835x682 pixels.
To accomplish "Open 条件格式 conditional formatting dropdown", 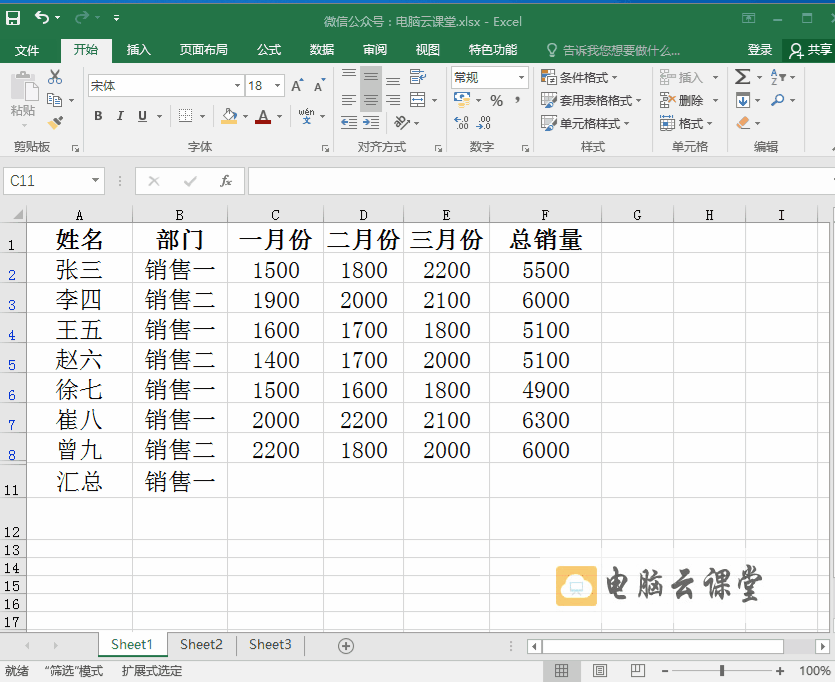I will [579, 77].
